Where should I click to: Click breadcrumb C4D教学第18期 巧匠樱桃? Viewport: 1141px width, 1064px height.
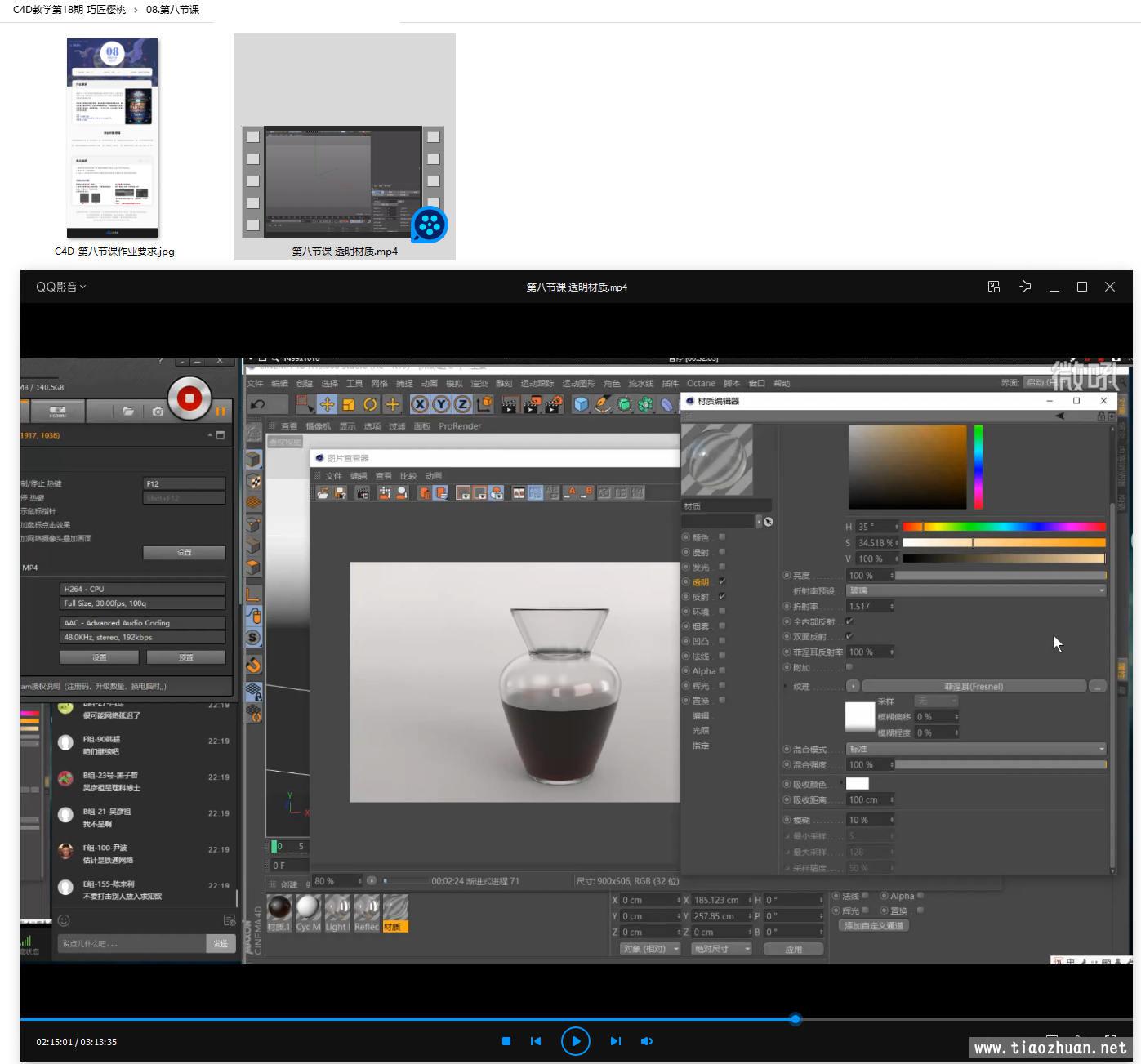(x=69, y=10)
